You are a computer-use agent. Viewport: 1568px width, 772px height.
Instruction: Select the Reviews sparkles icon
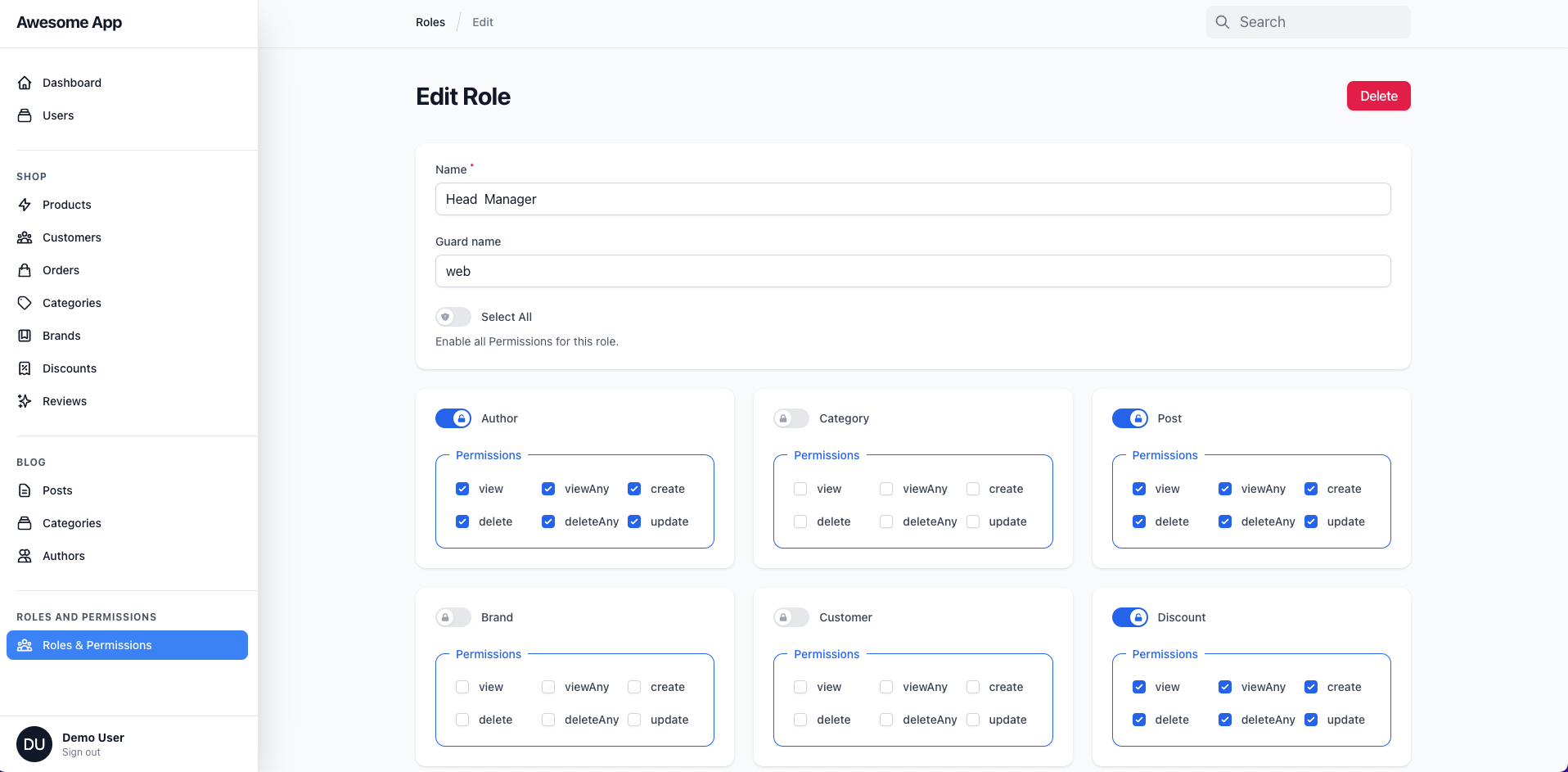25,400
